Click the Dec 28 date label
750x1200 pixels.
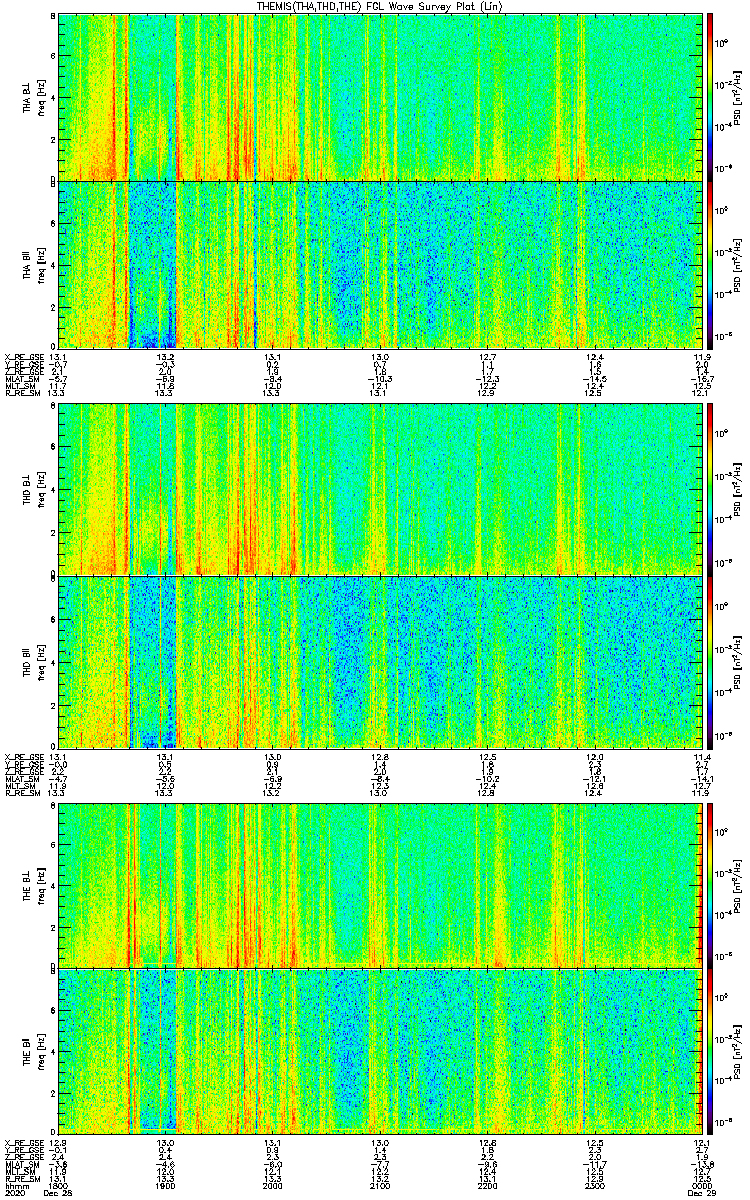pos(62,1194)
